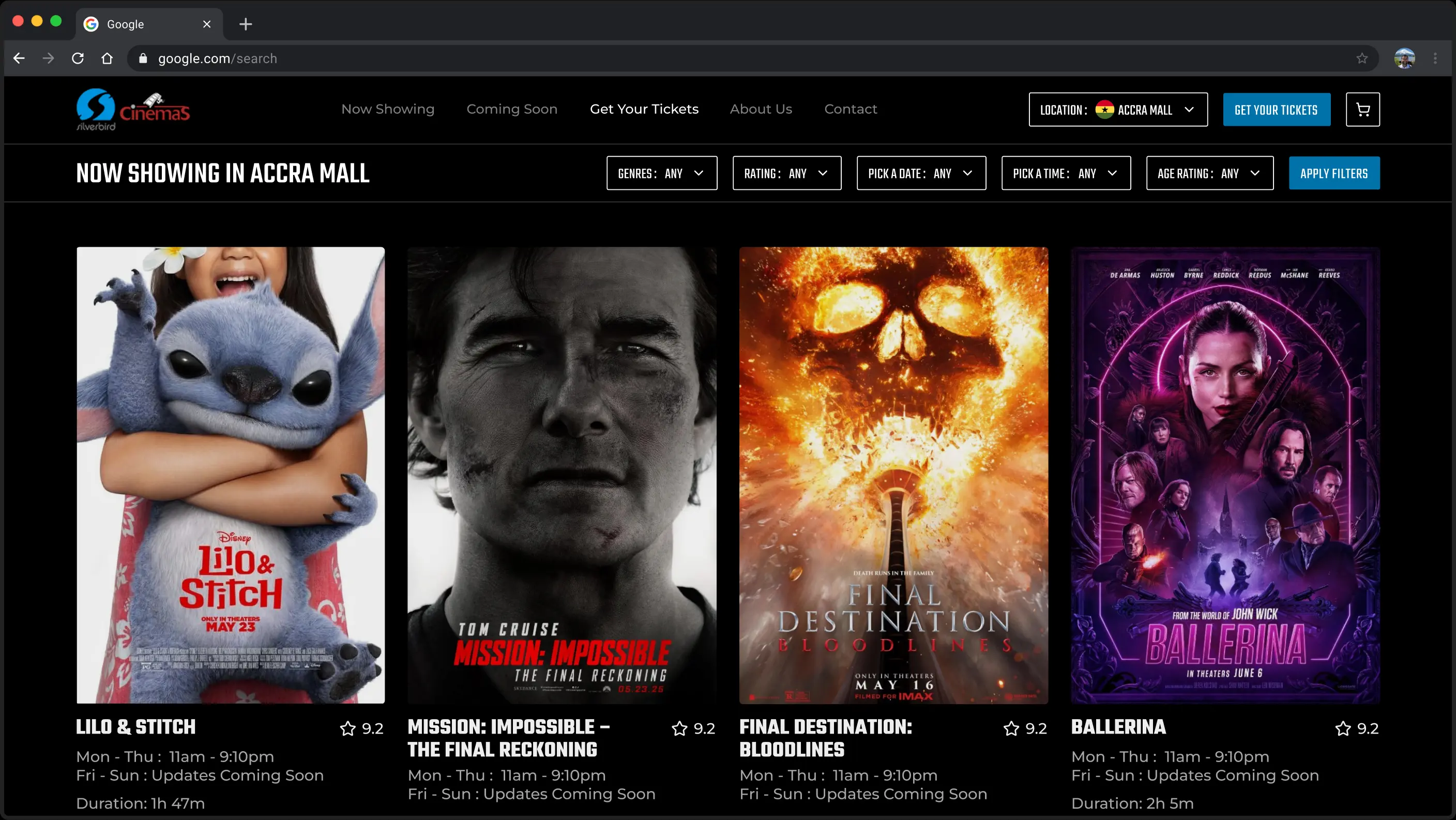
Task: Click the star rating icon for Lilo & Stitch
Action: (x=347, y=728)
